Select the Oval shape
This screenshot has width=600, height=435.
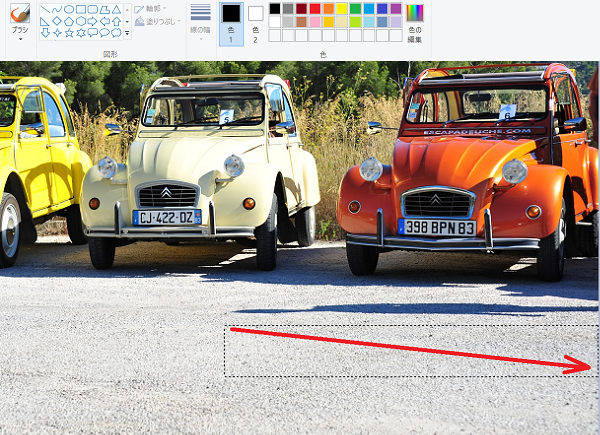[68, 9]
